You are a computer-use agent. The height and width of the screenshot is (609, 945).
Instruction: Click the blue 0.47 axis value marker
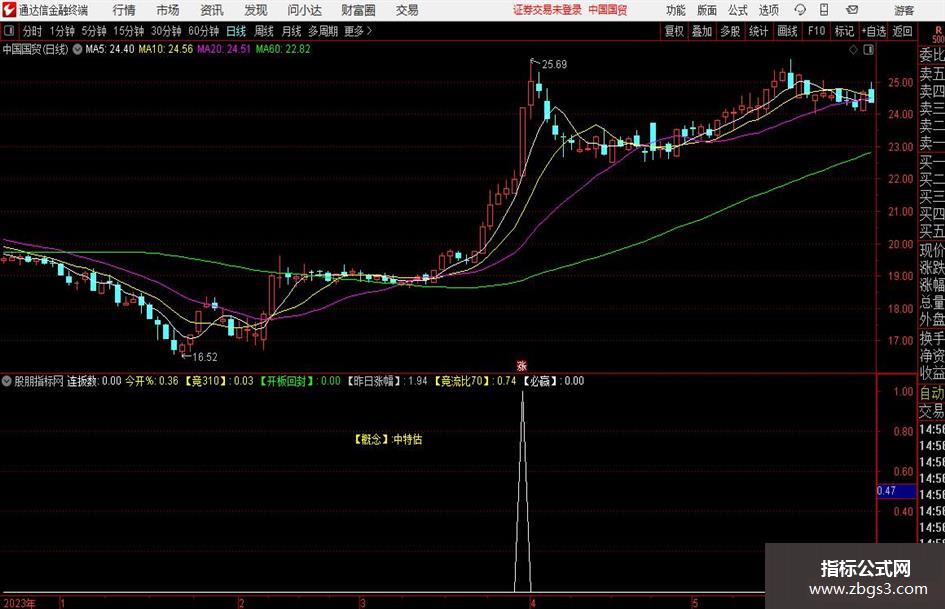pyautogui.click(x=896, y=491)
